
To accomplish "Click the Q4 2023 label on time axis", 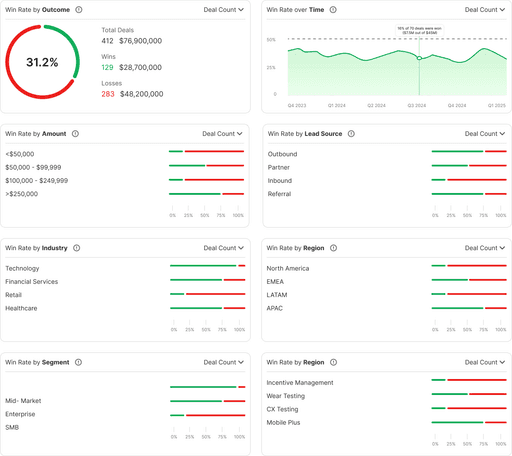I will 297,105.
